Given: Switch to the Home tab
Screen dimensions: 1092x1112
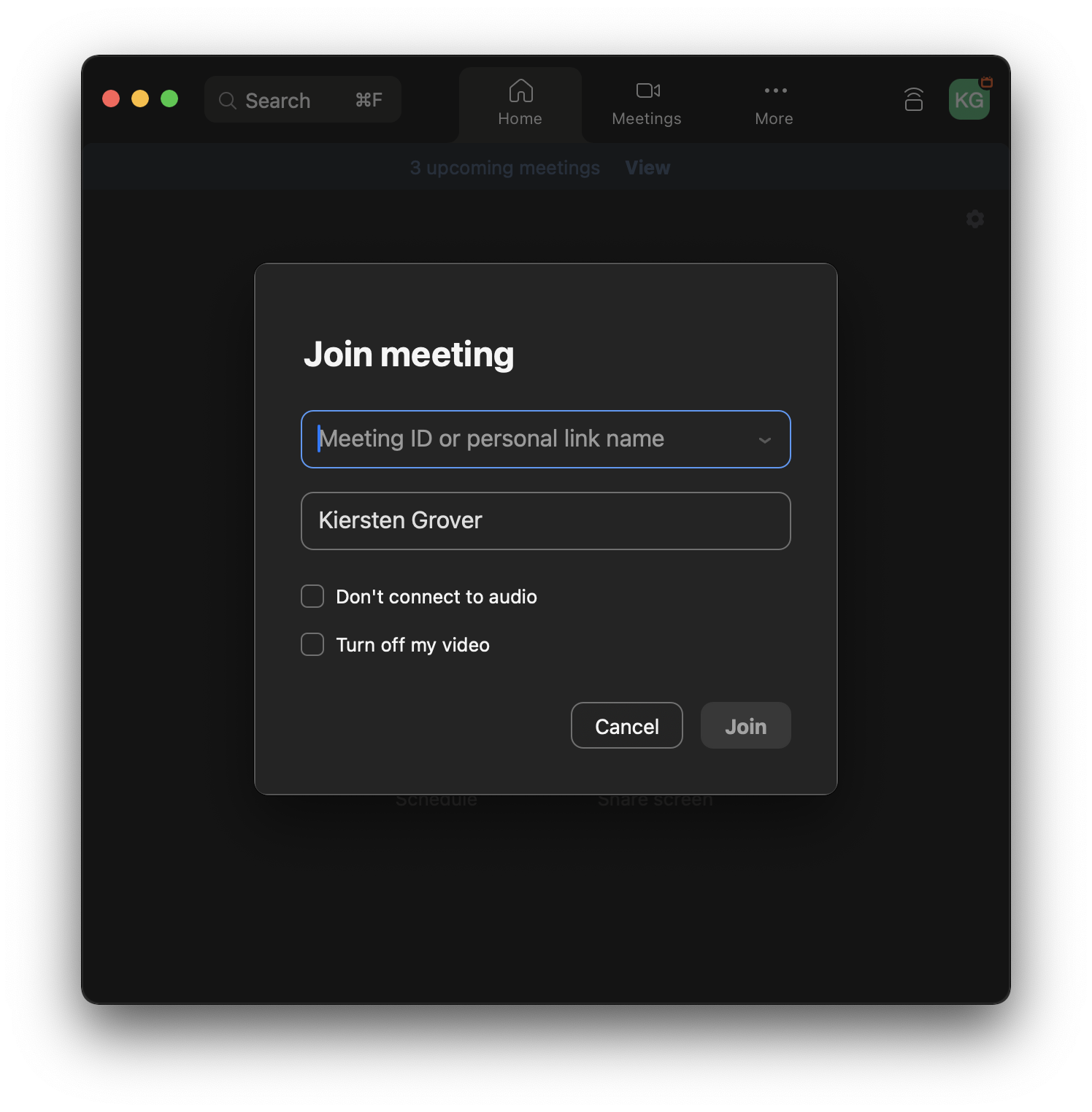Looking at the screenshot, I should click(520, 103).
